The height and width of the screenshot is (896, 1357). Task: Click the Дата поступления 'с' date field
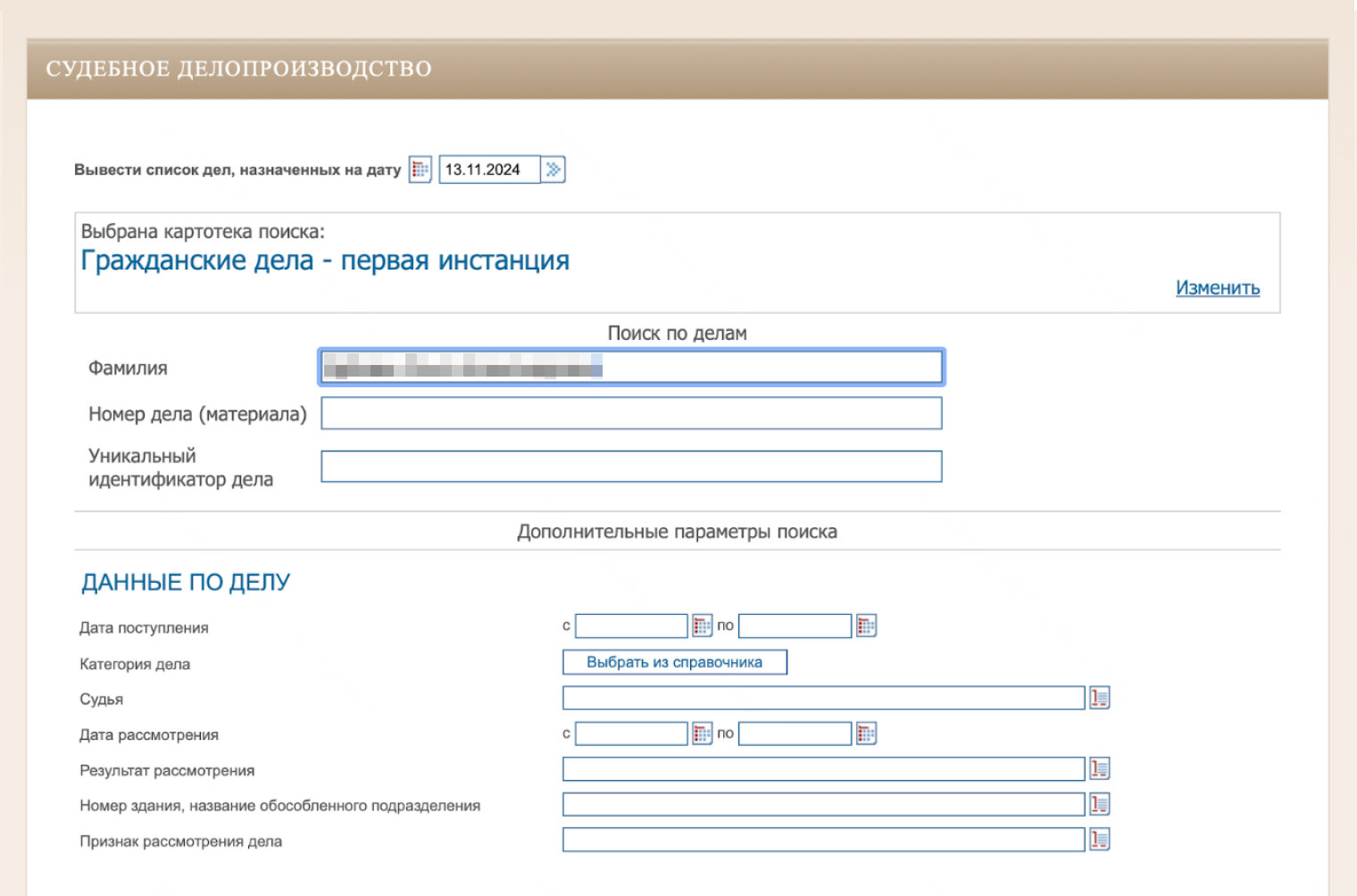631,626
